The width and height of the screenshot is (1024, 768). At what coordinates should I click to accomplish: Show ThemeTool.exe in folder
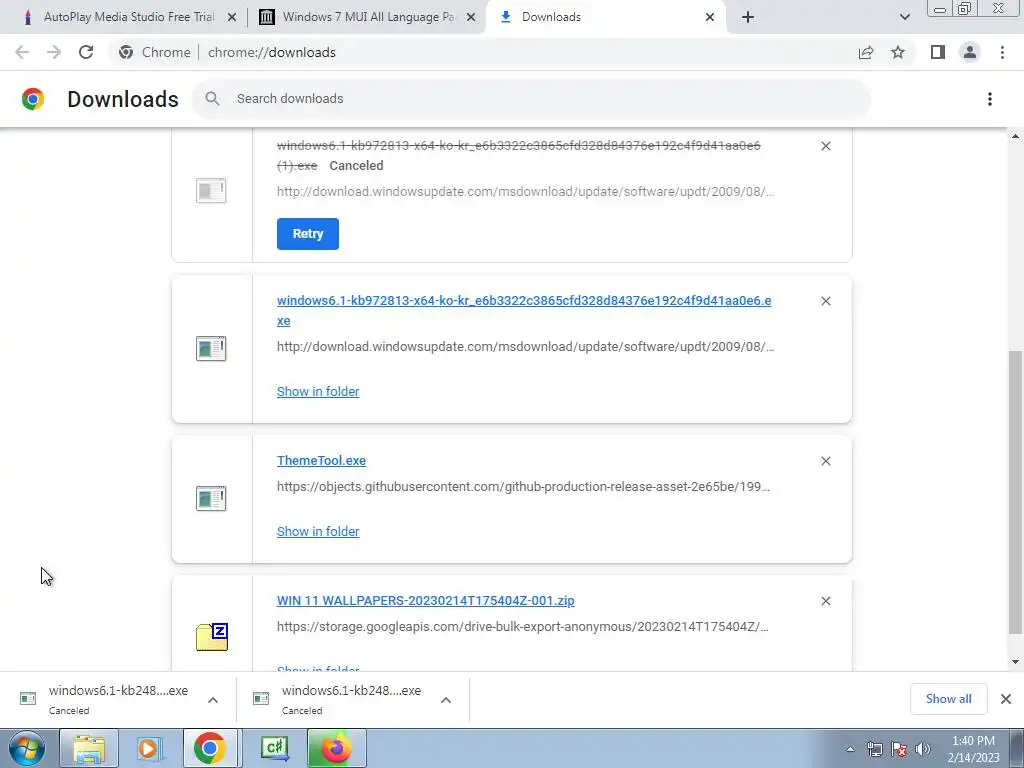coord(318,532)
